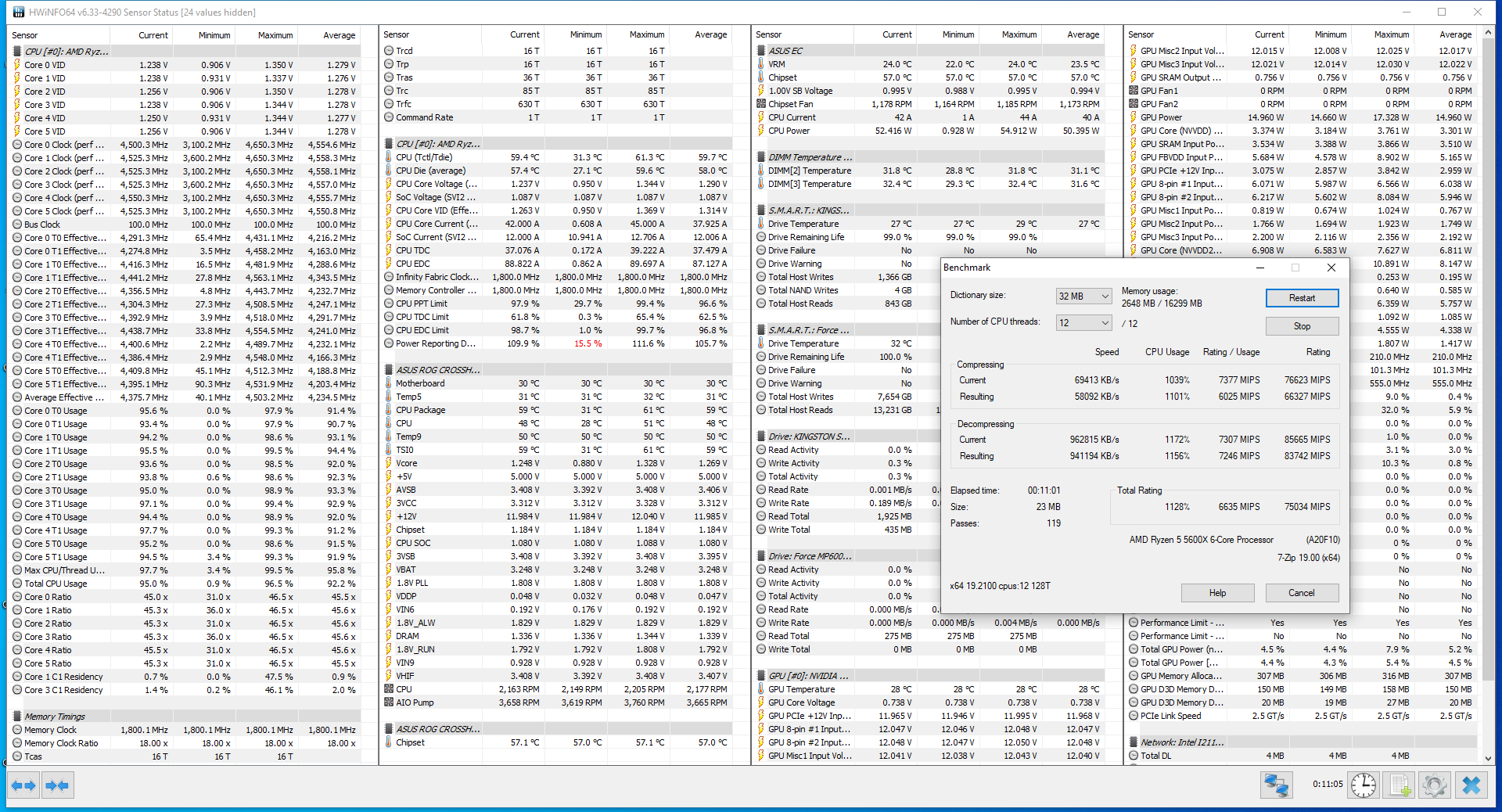Select the Memory Timings group header
This screenshot has height=812, width=1502.
point(55,717)
